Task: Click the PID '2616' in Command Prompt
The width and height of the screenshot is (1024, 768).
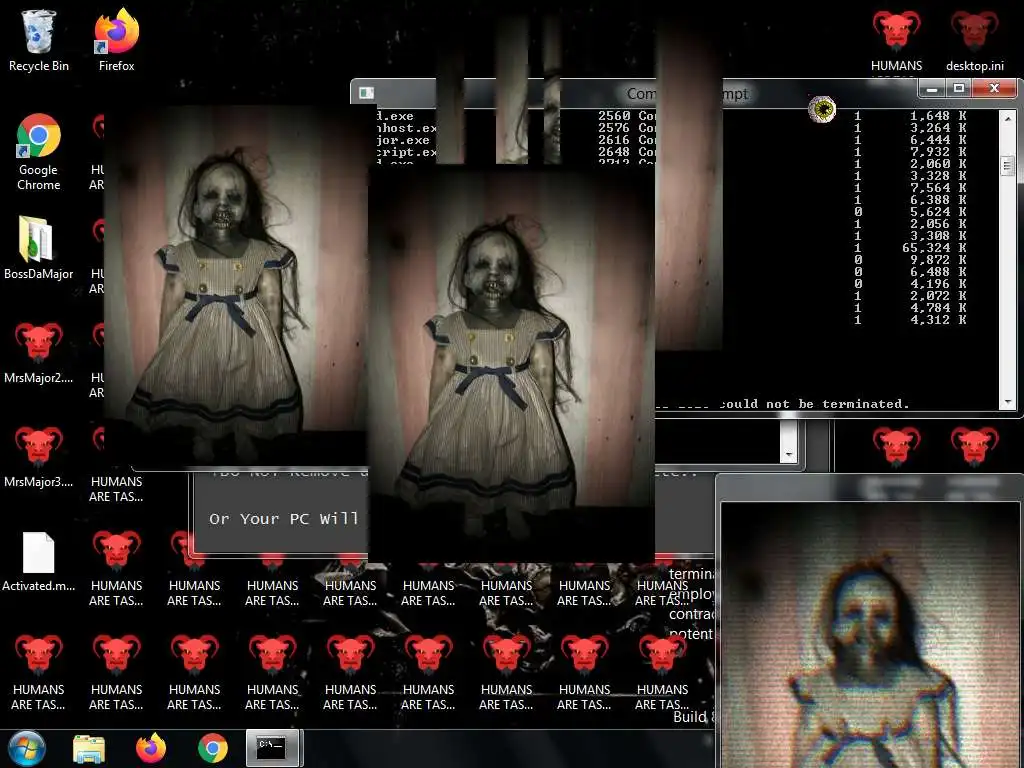Action: pyautogui.click(x=614, y=140)
